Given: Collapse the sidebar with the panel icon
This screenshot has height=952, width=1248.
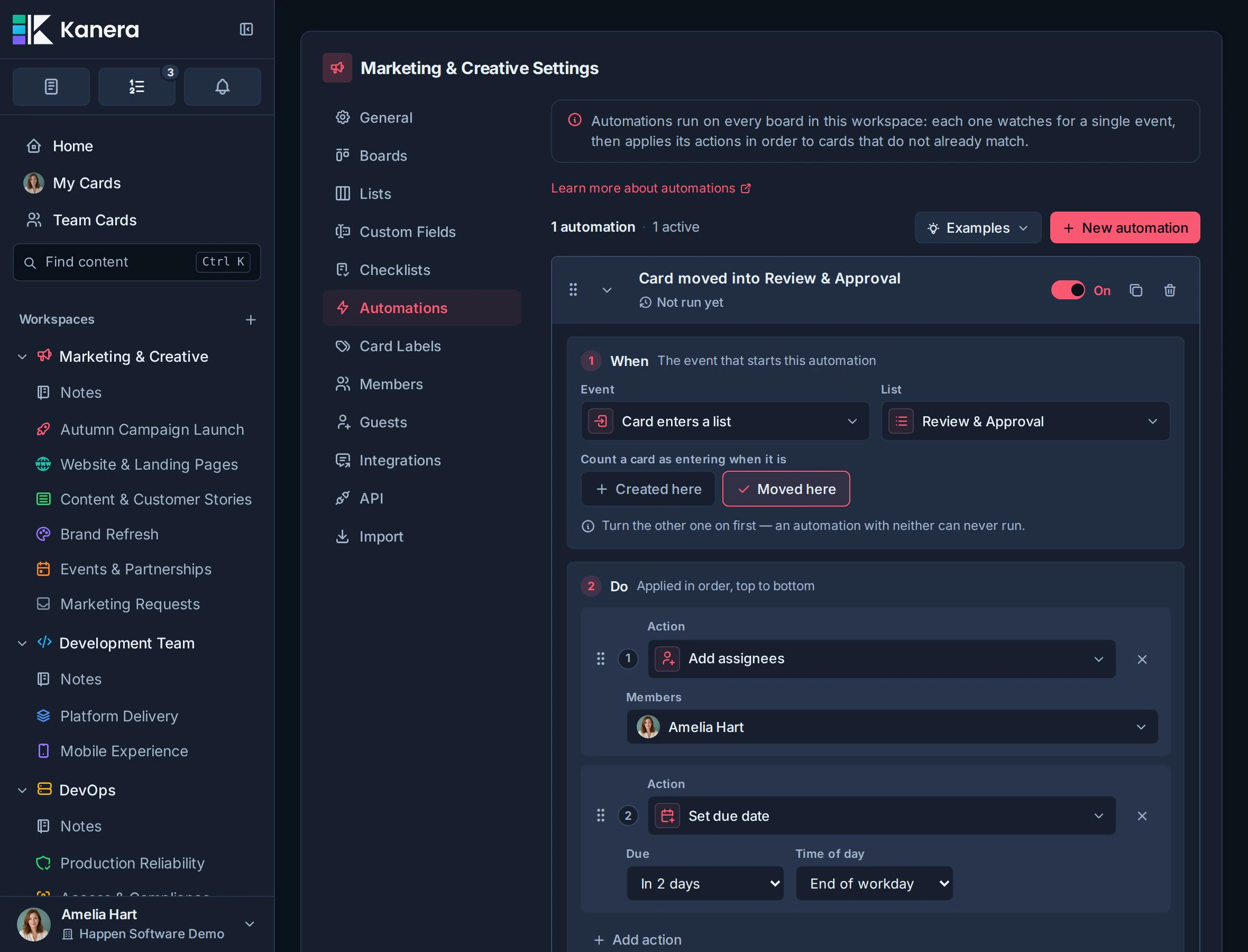Looking at the screenshot, I should (246, 30).
